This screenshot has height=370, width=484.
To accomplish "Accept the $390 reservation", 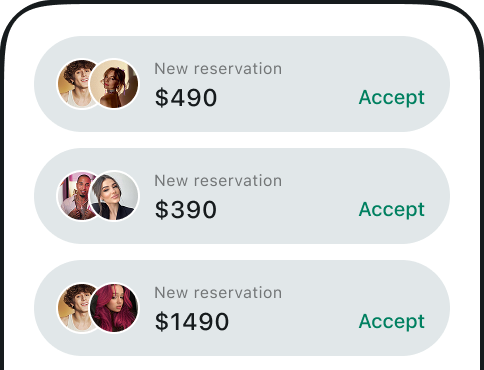I will click(391, 209).
